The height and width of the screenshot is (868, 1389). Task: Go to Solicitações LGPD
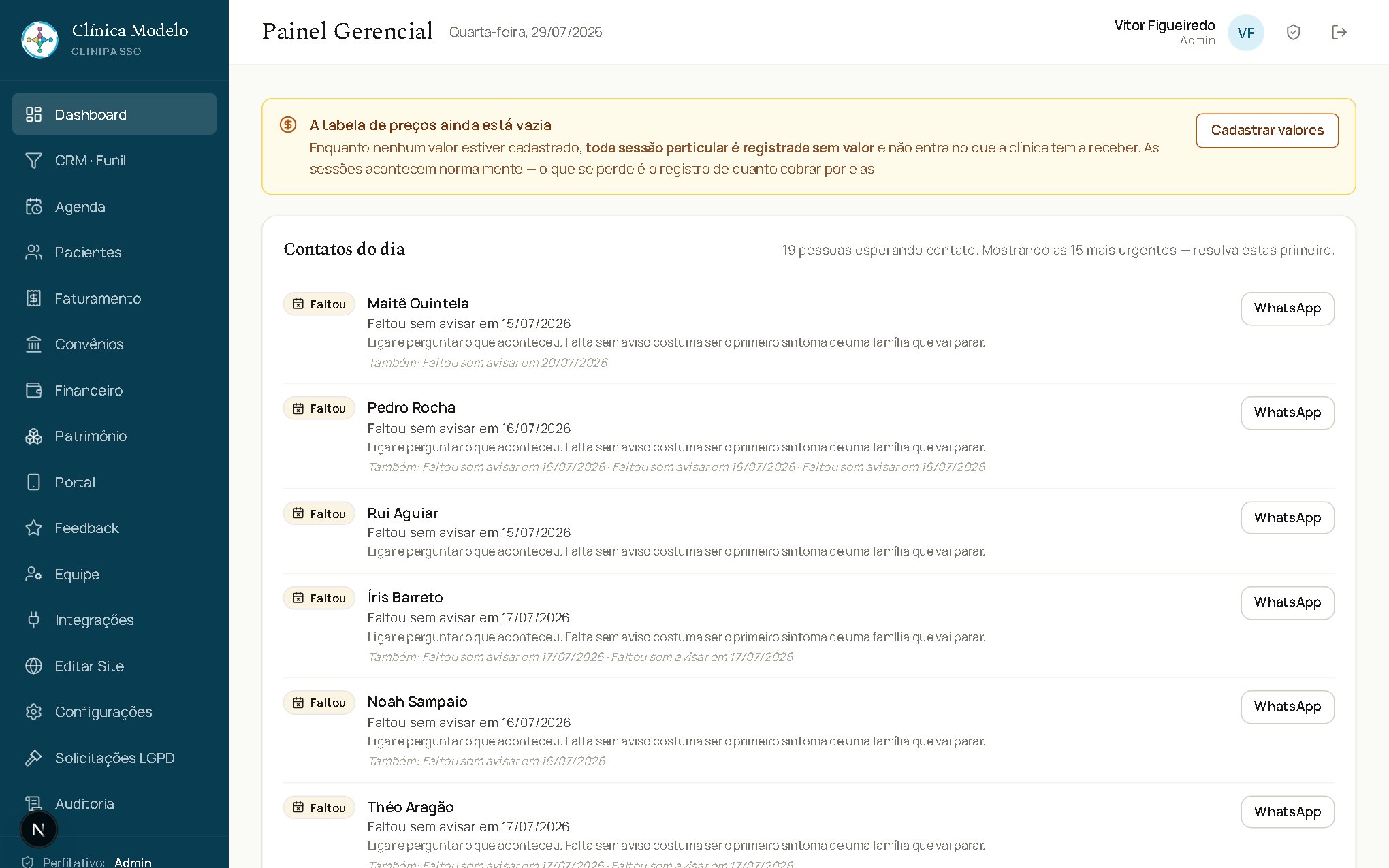coord(114,758)
